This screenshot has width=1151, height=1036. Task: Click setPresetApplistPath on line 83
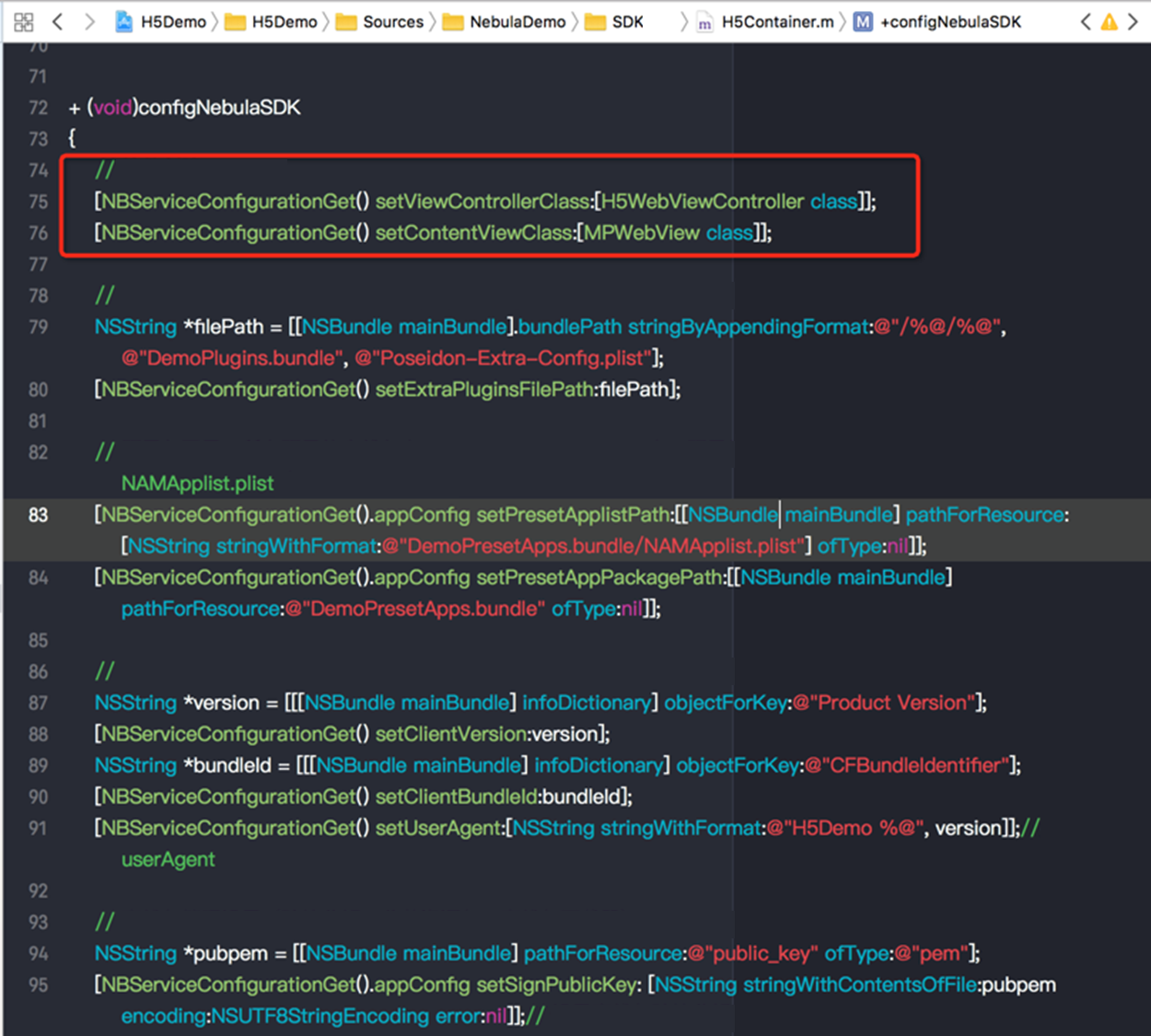(572, 515)
